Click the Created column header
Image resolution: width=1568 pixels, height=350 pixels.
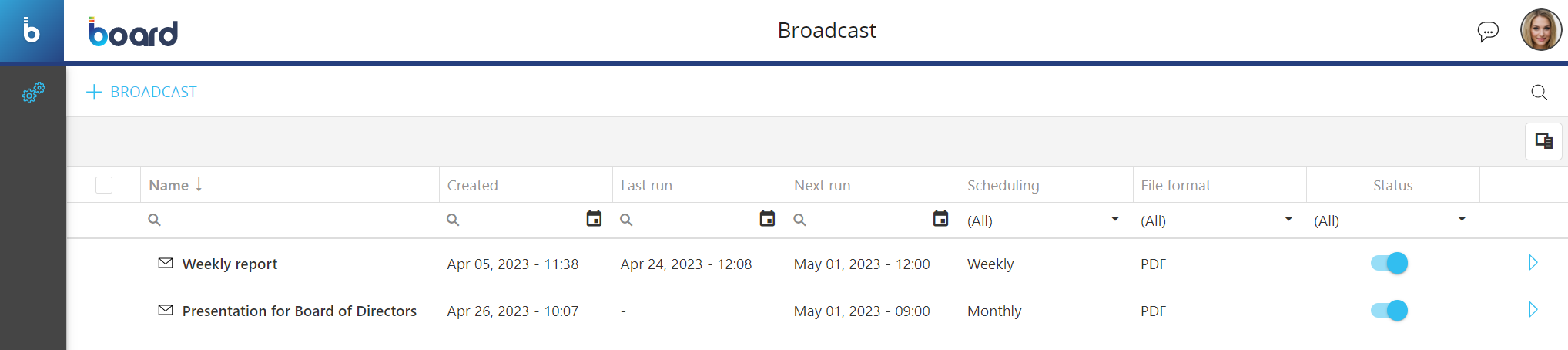tap(472, 185)
